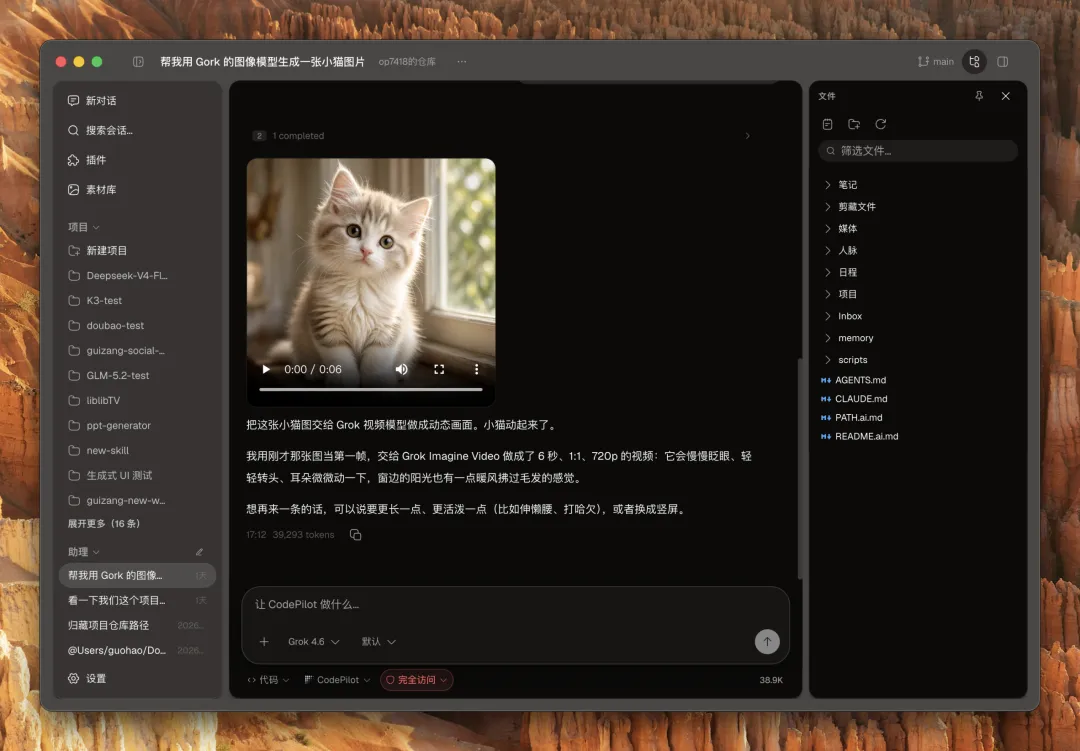The image size is (1080, 751).
Task: Select the 帮我用 Gork 的图像 conversation
Action: (x=138, y=575)
